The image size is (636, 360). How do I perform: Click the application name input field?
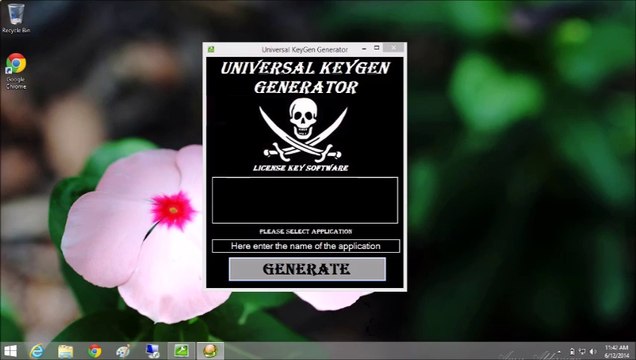point(305,246)
